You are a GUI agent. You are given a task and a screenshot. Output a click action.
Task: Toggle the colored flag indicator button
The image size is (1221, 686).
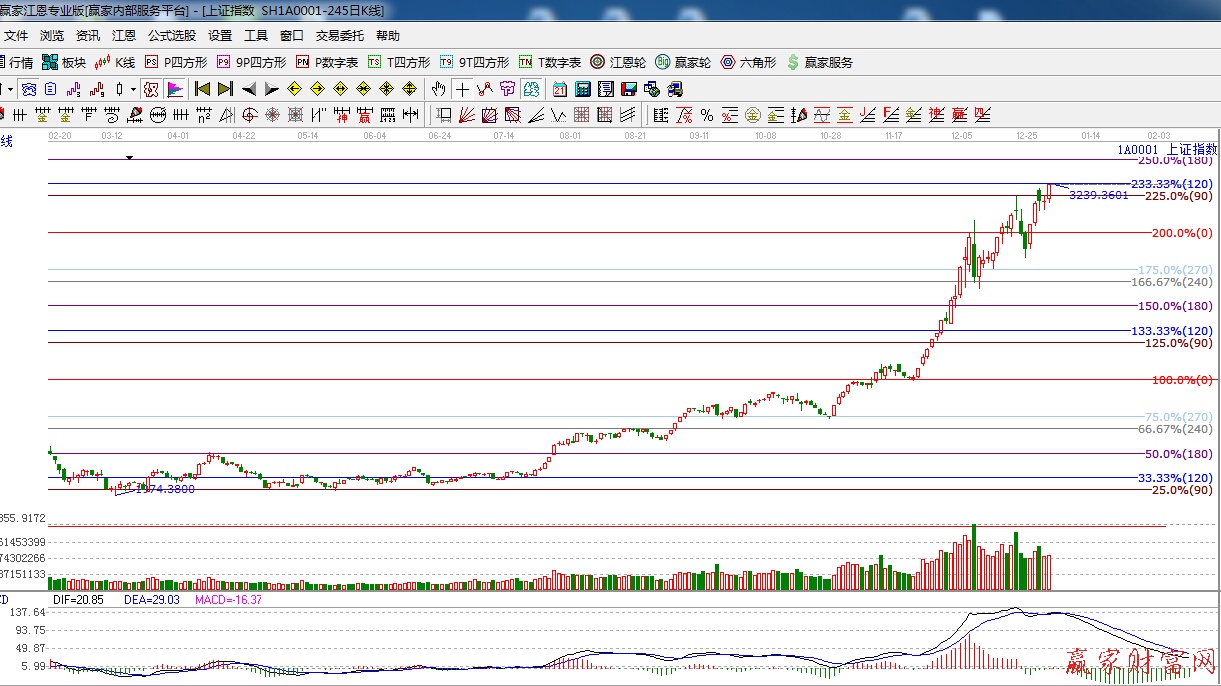[174, 89]
